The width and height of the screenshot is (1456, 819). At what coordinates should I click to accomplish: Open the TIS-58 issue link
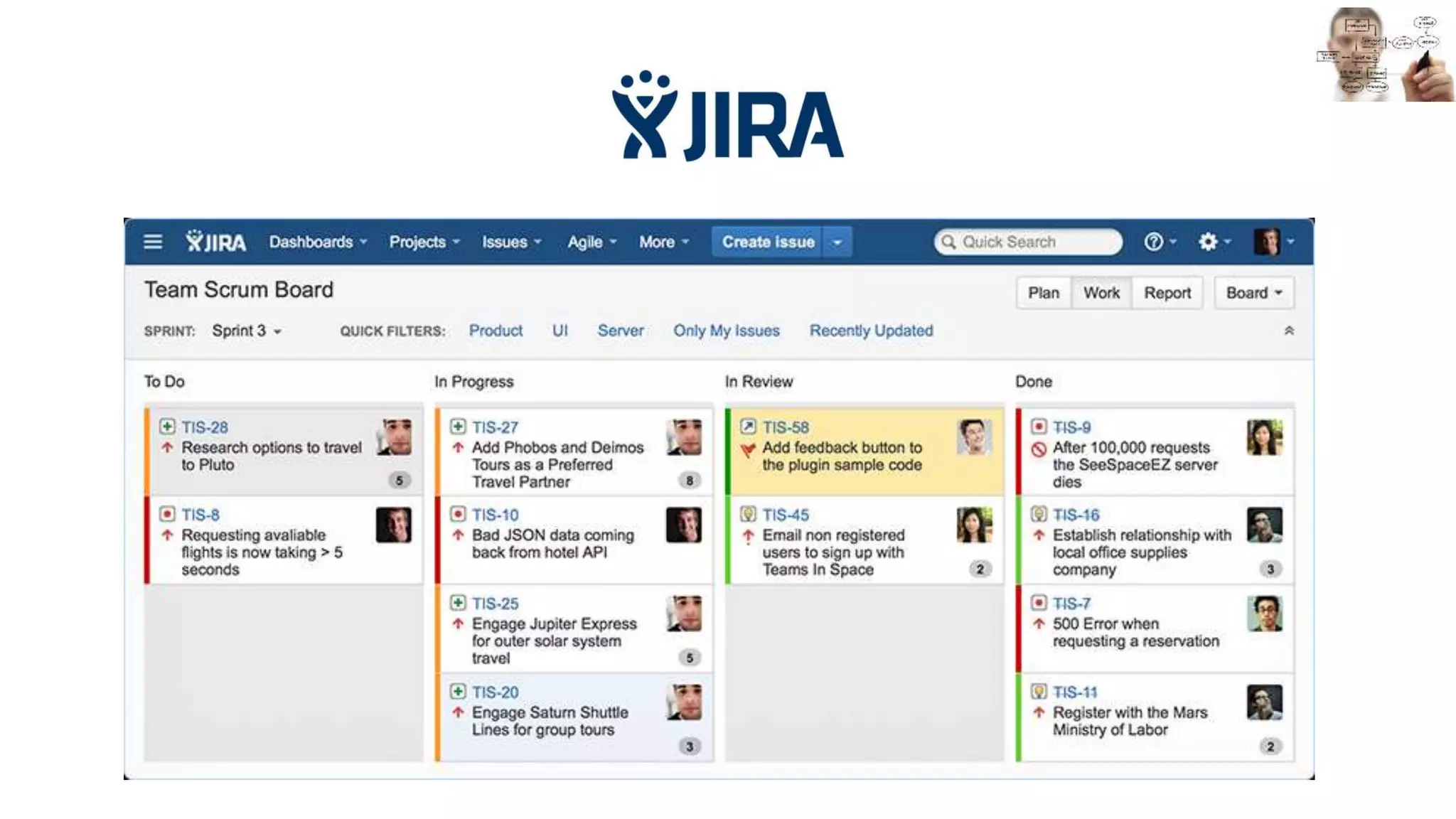pyautogui.click(x=786, y=427)
